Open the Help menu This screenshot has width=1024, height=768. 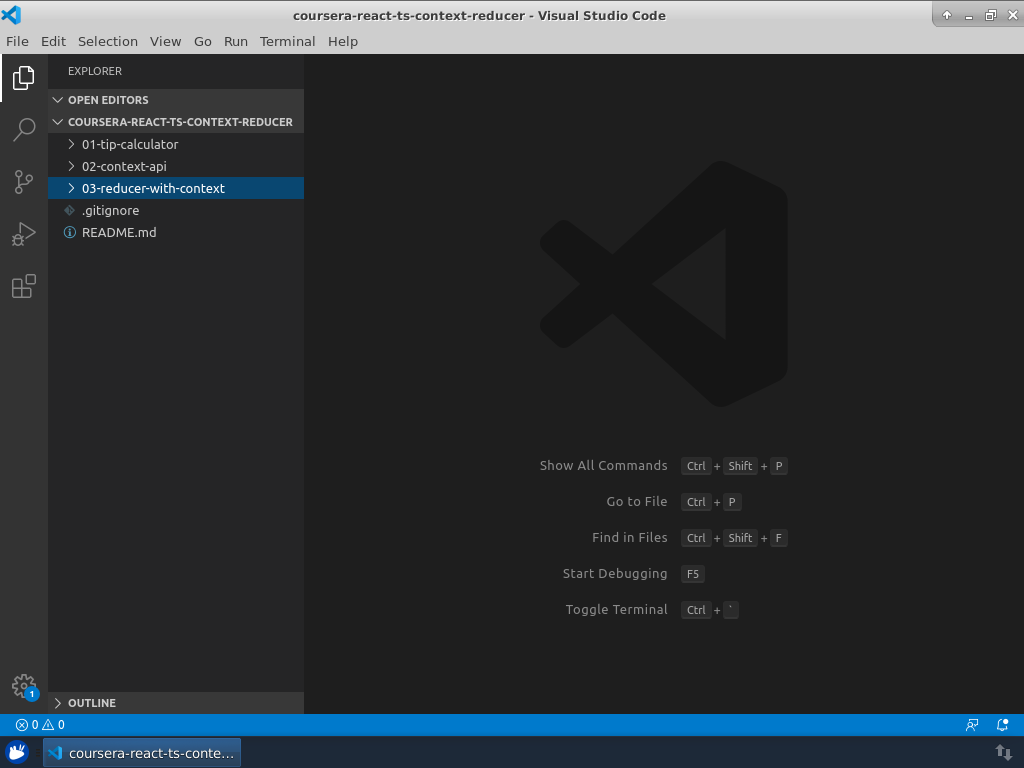[343, 41]
